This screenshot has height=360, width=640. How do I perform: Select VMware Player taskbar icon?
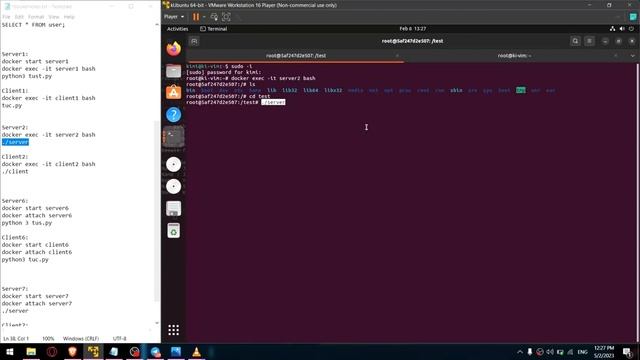pyautogui.click(x=93, y=352)
